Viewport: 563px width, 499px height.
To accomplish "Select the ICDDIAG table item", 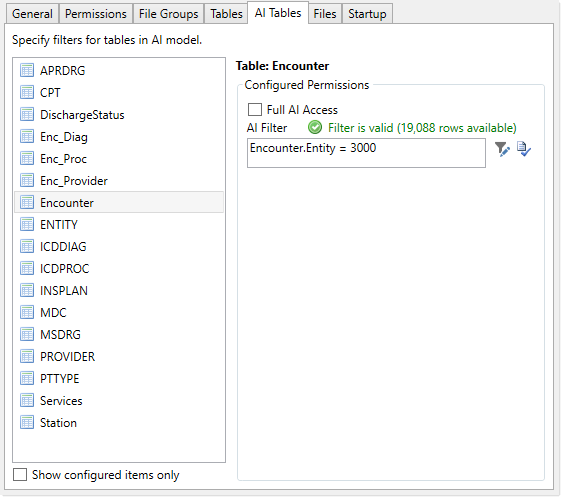I will tap(119, 246).
